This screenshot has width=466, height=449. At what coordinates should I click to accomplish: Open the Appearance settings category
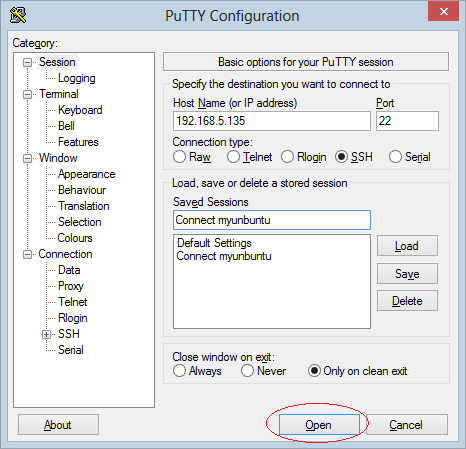[x=87, y=174]
